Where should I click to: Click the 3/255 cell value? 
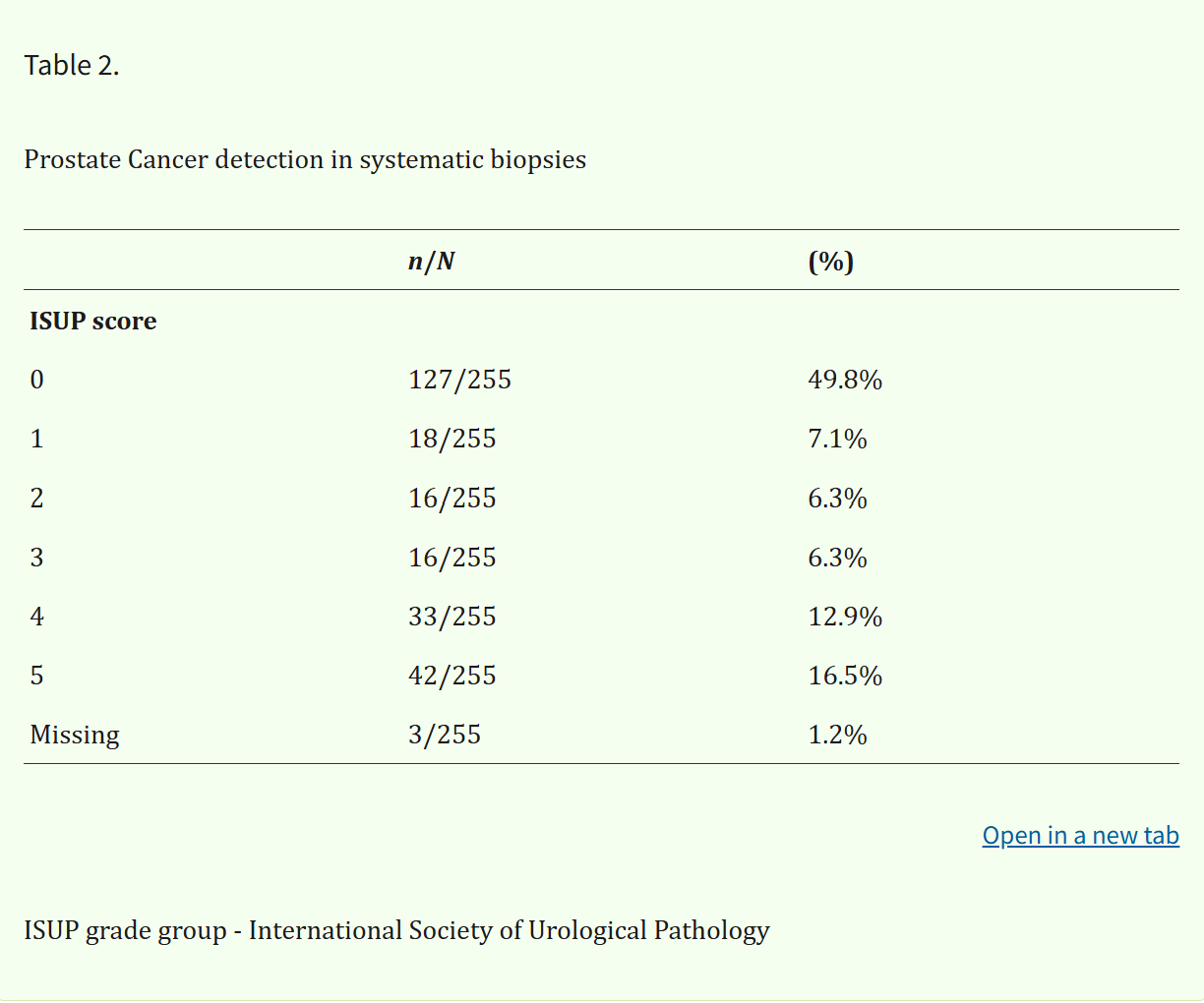pos(445,735)
